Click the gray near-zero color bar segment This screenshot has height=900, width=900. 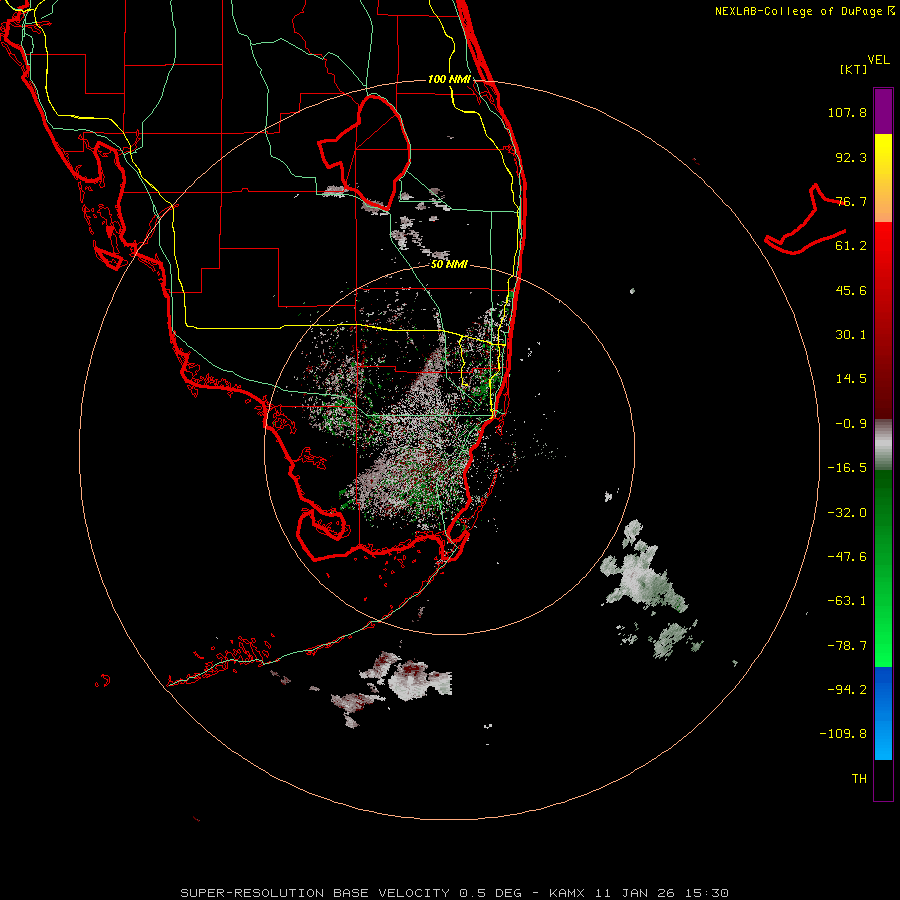pos(883,445)
